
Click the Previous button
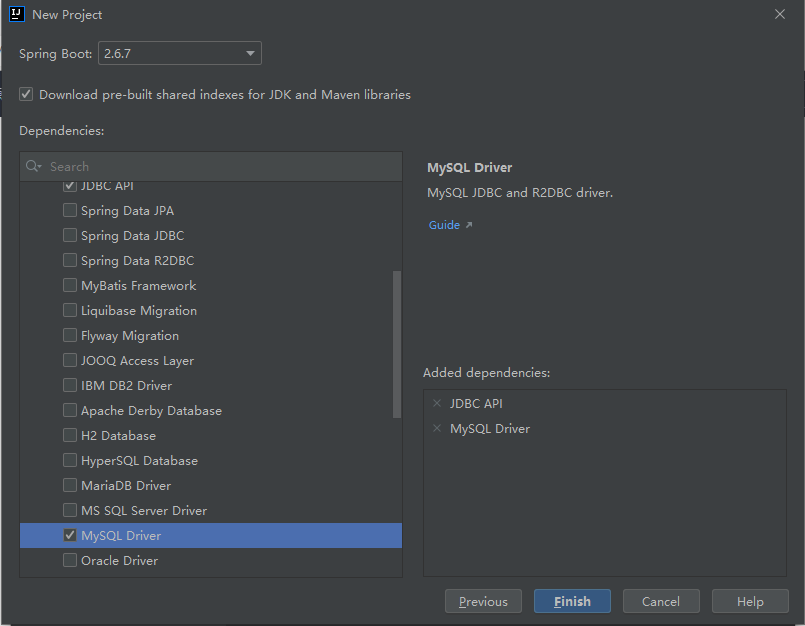click(x=483, y=601)
